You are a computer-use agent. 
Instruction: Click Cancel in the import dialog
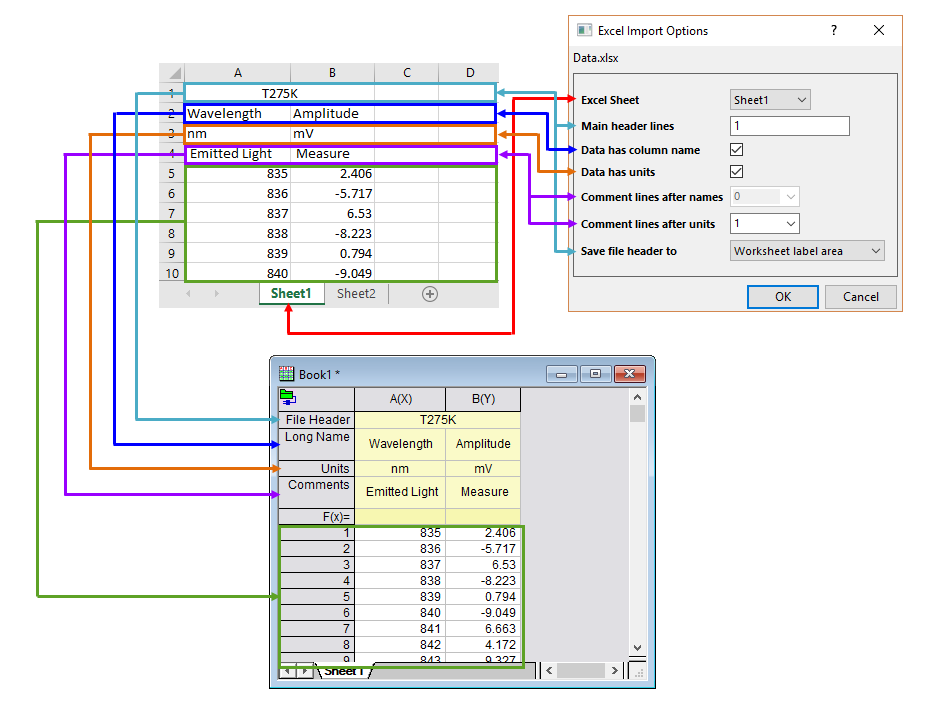point(860,297)
